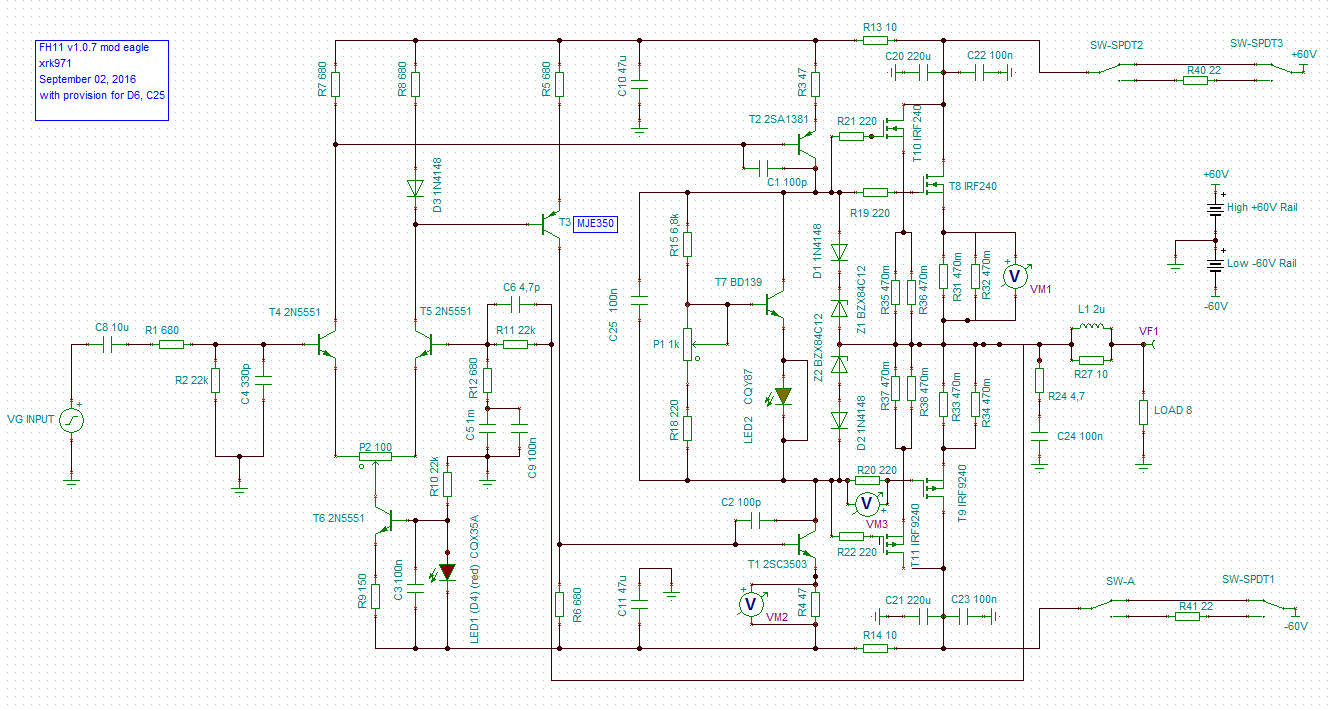The height and width of the screenshot is (711, 1329).
Task: Click the R7 680 label
Action: pos(321,78)
